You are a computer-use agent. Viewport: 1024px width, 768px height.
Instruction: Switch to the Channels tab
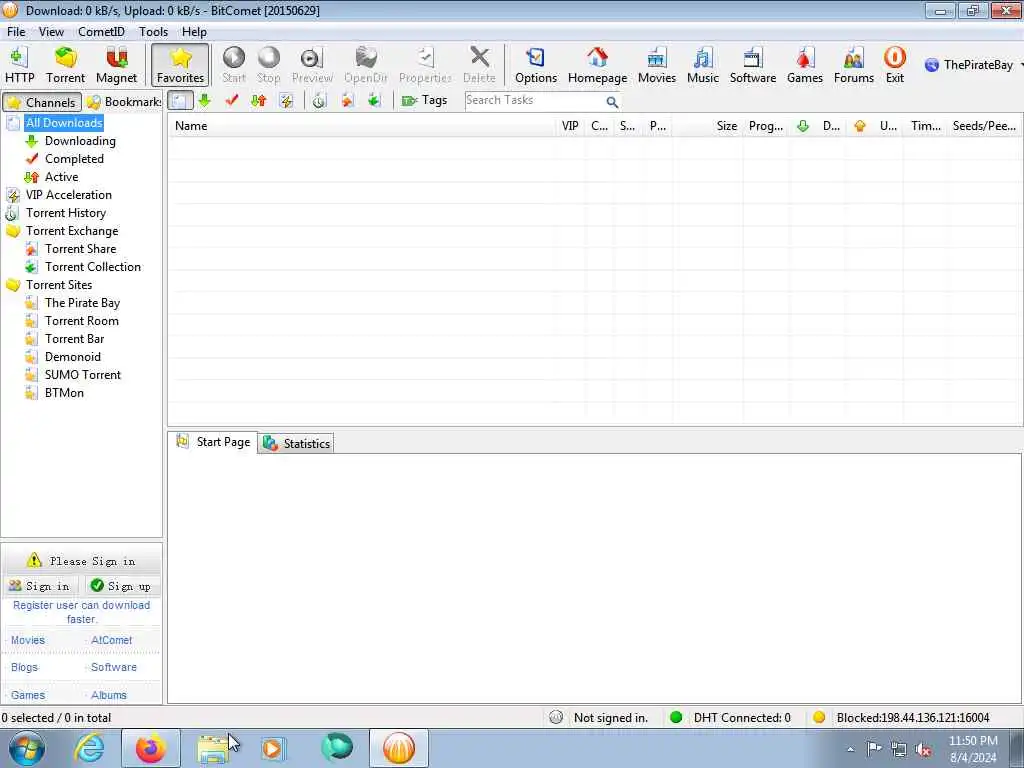point(42,102)
